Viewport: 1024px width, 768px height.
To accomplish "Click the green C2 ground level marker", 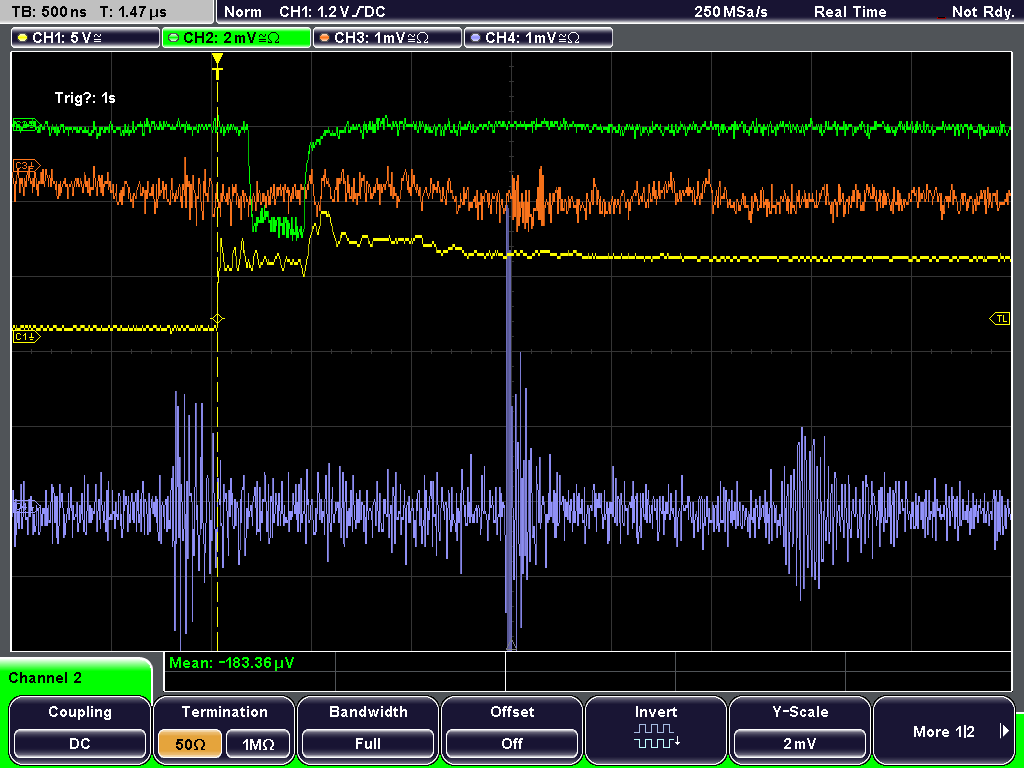I will pos(27,124).
